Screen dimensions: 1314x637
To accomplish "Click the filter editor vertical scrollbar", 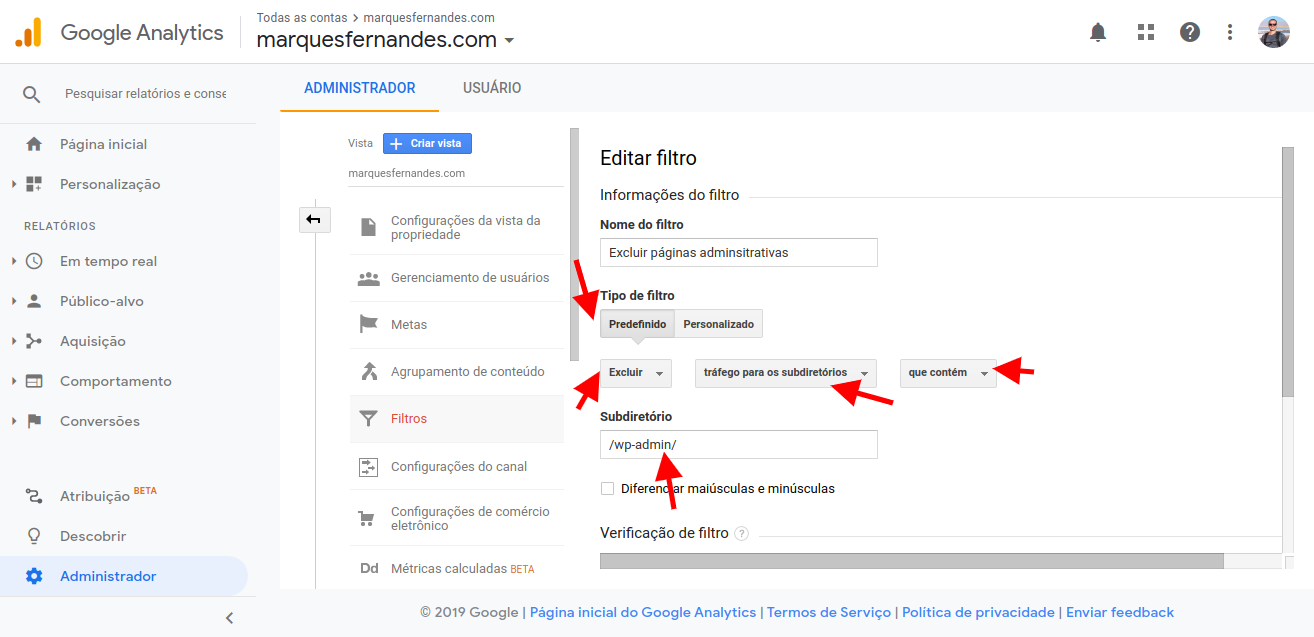I will tap(1288, 274).
